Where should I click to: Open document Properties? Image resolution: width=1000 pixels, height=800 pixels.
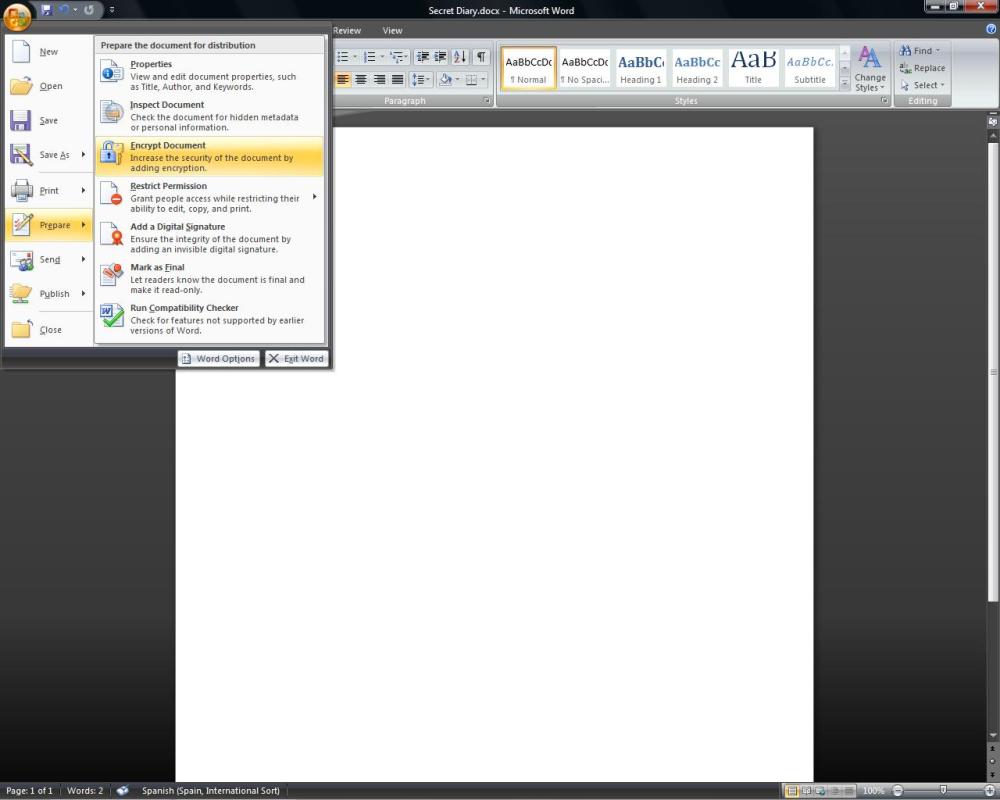pos(210,75)
